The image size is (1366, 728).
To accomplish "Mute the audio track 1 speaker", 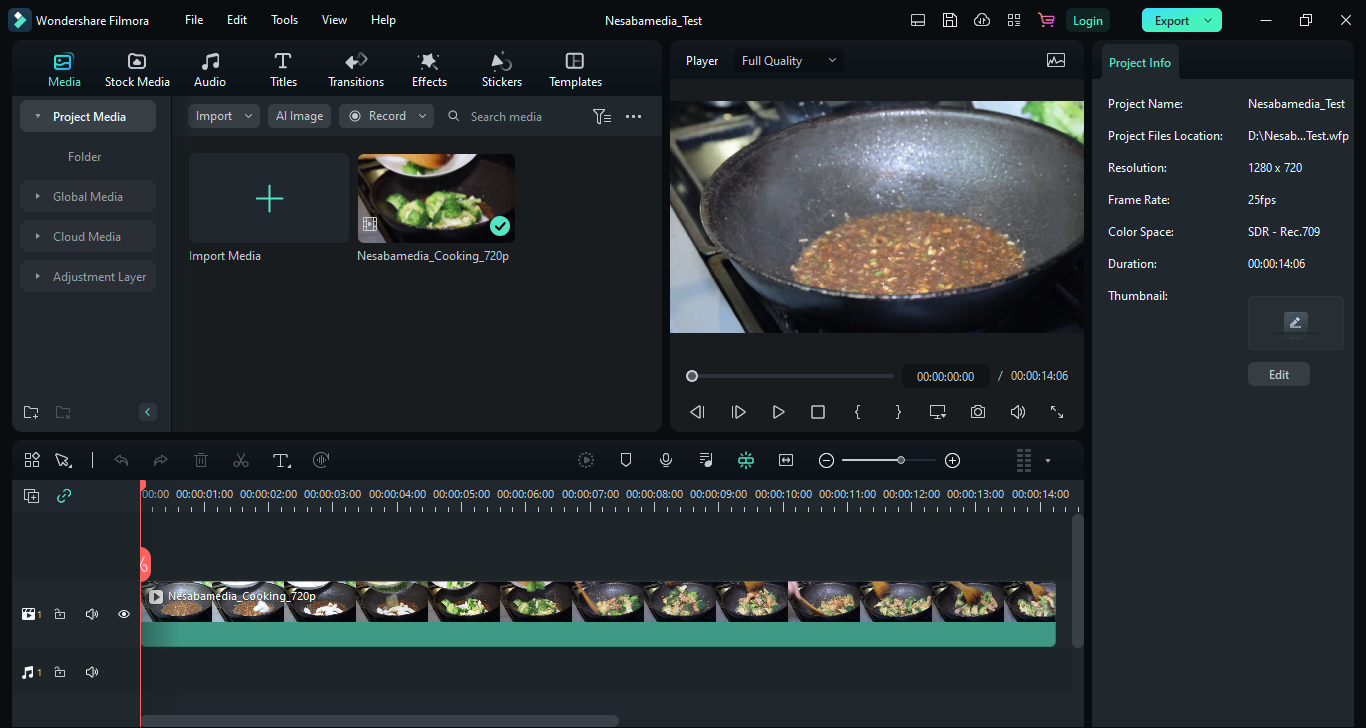I will [92, 673].
